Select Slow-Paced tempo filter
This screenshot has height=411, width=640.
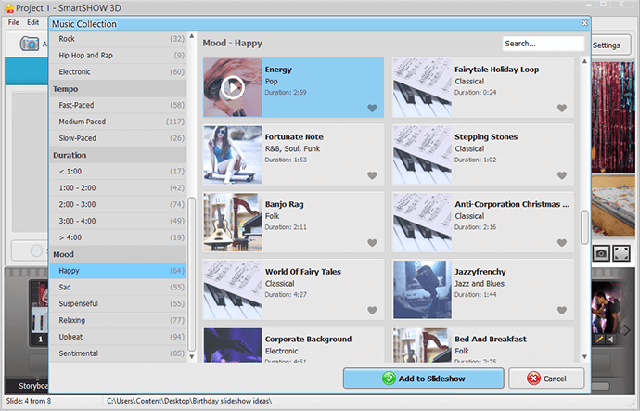(118, 138)
